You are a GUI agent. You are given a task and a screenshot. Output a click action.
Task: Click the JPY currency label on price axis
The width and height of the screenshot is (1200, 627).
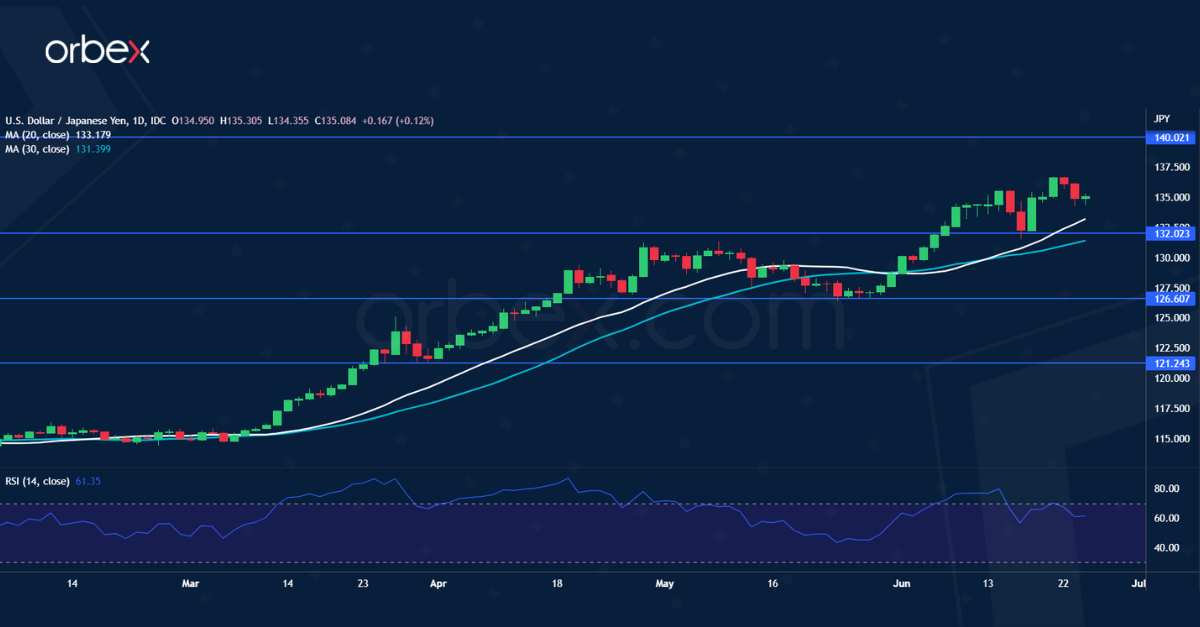pos(1161,118)
